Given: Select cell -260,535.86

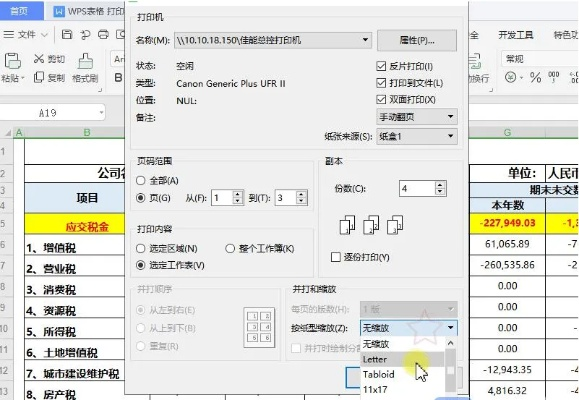Looking at the screenshot, I should coord(507,265).
